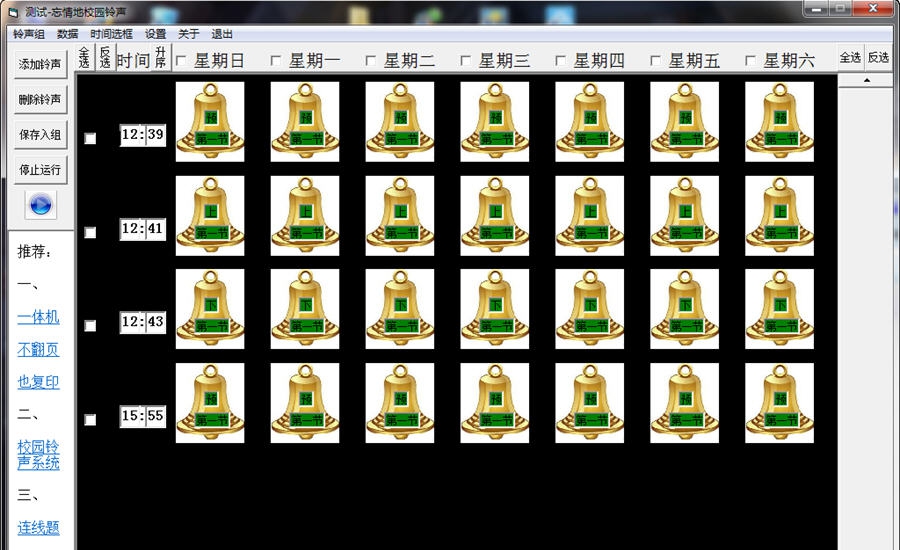900x550 pixels.
Task: Select the 星期四 bell in the 12:41 row
Action: pos(589,216)
